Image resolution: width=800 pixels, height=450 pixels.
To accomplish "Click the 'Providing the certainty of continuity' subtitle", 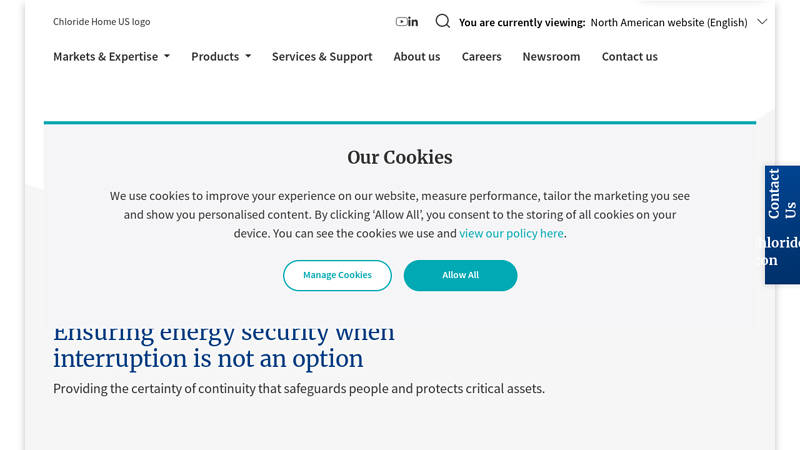I will [299, 388].
